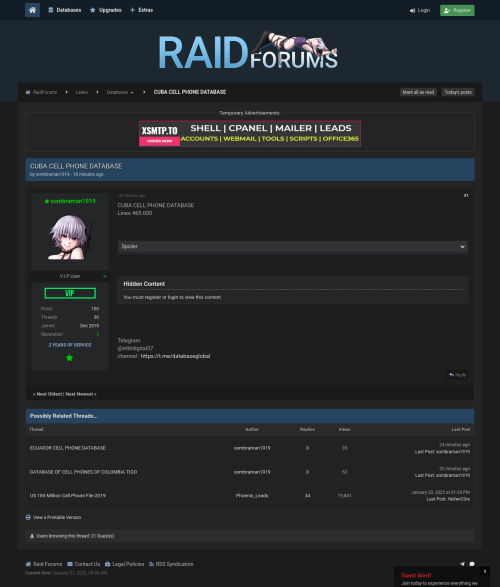This screenshot has width=500, height=587.
Task: Click the printer icon for printable version
Action: [28, 517]
